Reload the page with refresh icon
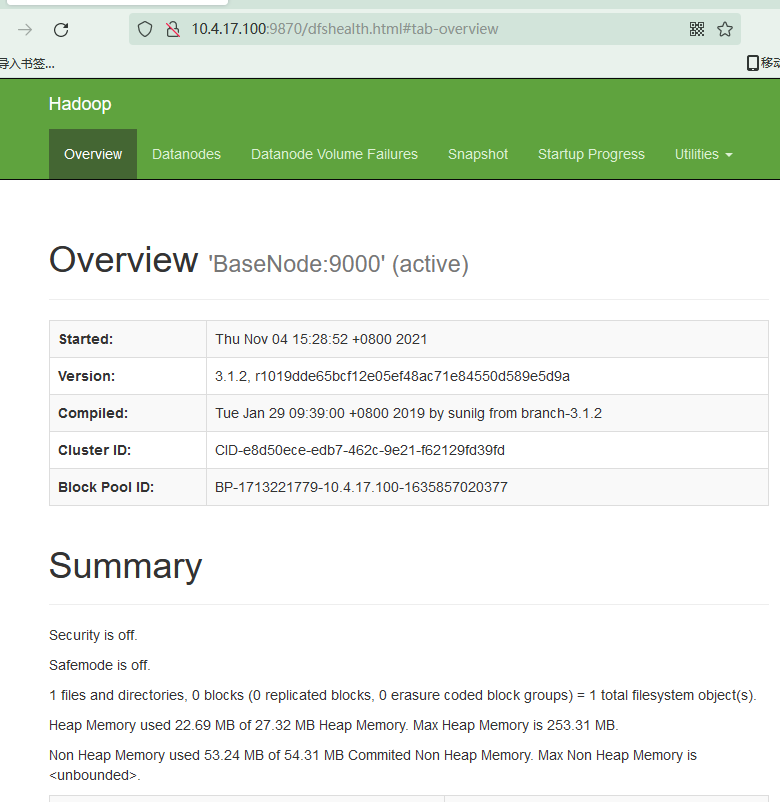The height and width of the screenshot is (802, 780). (x=61, y=30)
